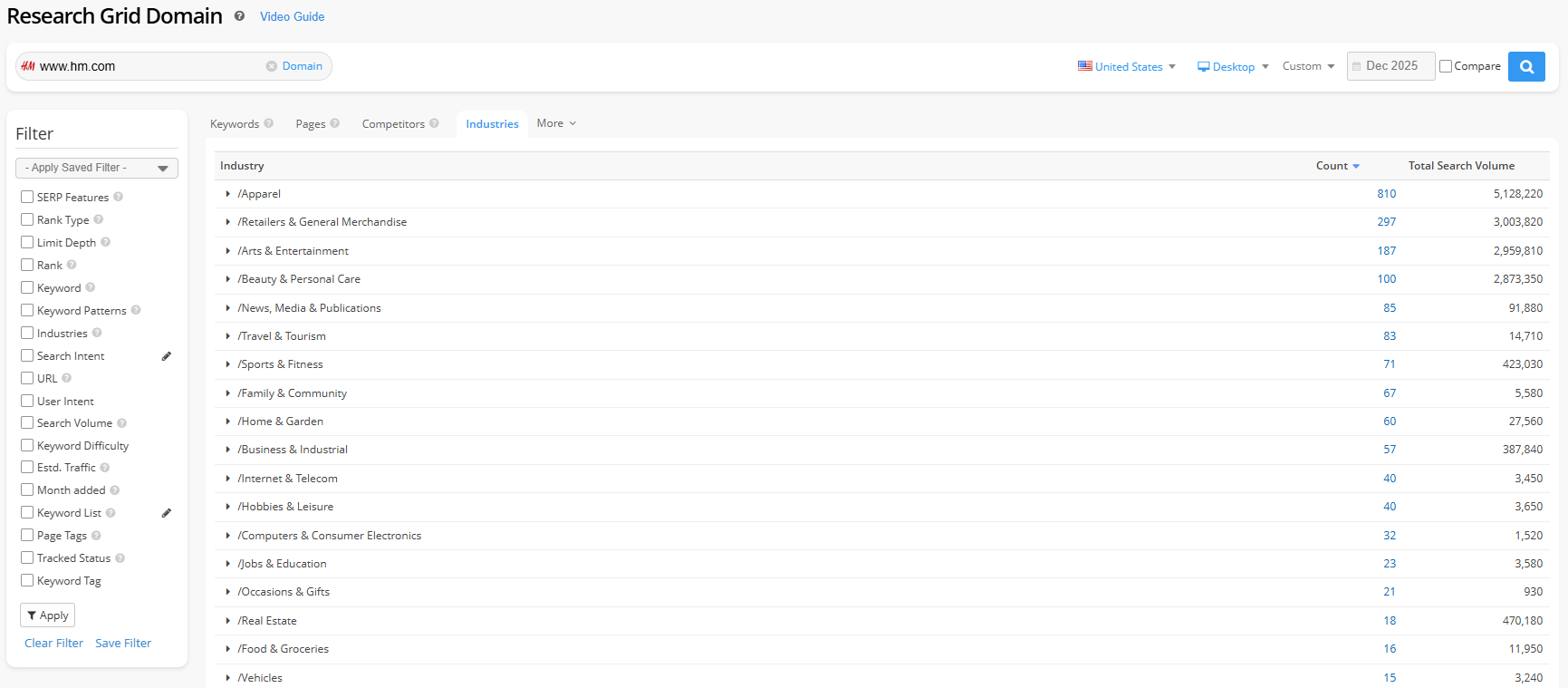1568x688 pixels.
Task: Tick the Search Volume filter checkbox
Action: pos(27,422)
